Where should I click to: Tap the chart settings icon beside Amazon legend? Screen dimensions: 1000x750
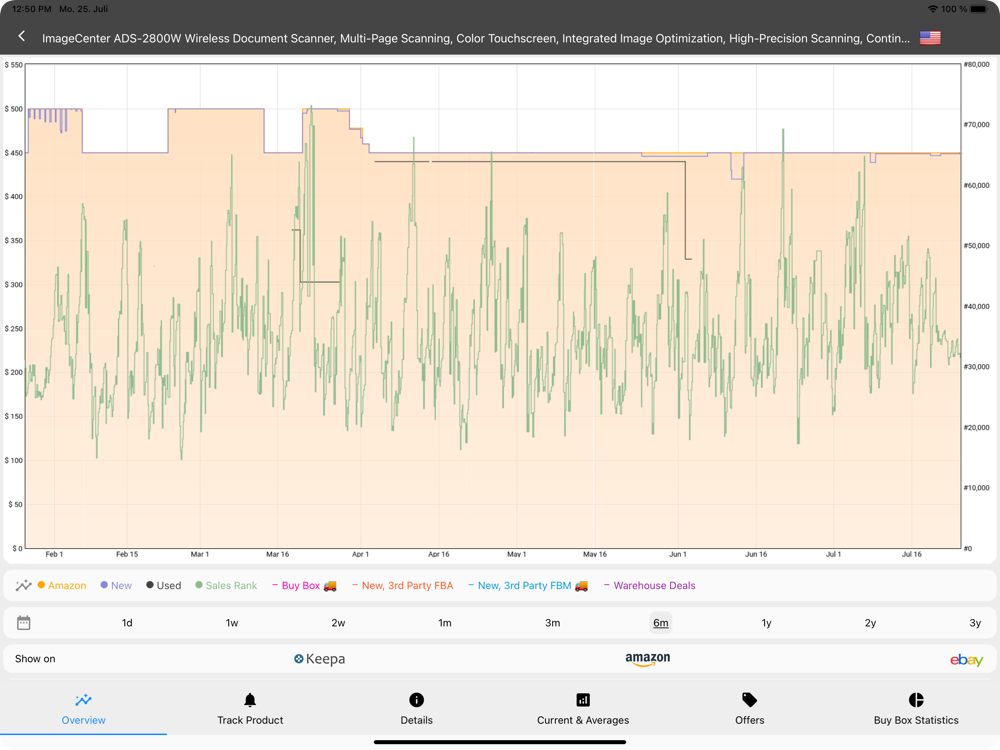pyautogui.click(x=24, y=585)
